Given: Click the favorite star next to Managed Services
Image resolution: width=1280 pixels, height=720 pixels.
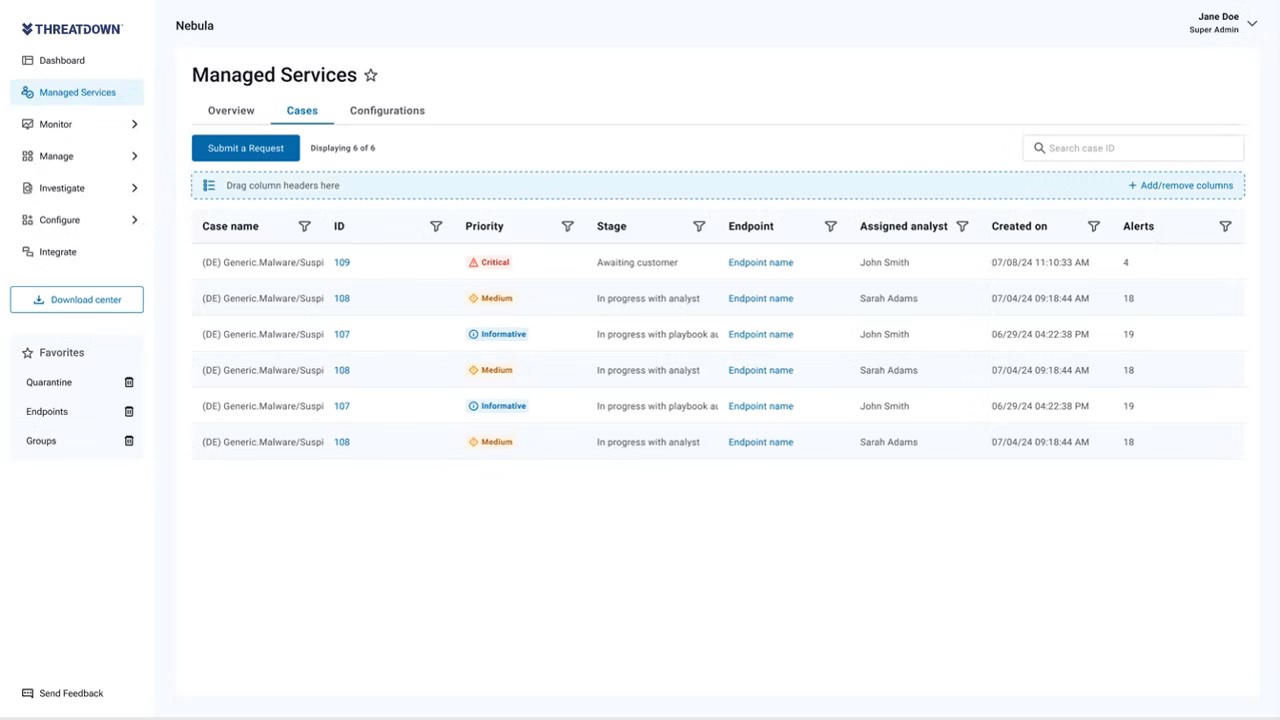Looking at the screenshot, I should point(371,75).
